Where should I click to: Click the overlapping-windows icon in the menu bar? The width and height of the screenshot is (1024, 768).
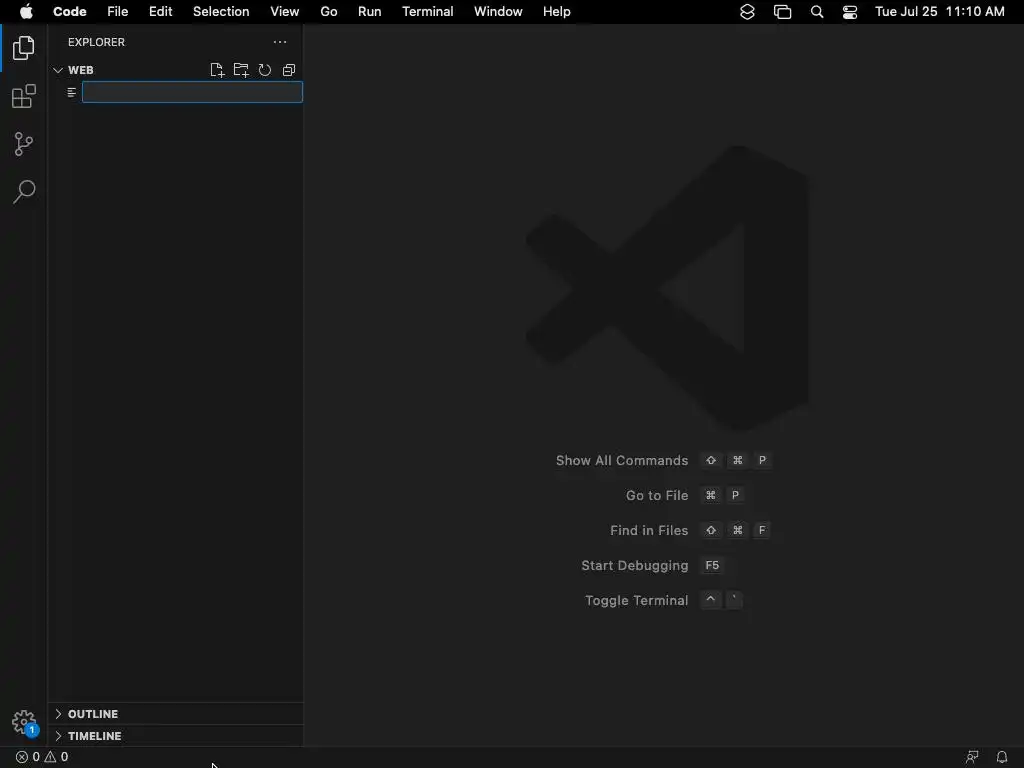click(782, 12)
